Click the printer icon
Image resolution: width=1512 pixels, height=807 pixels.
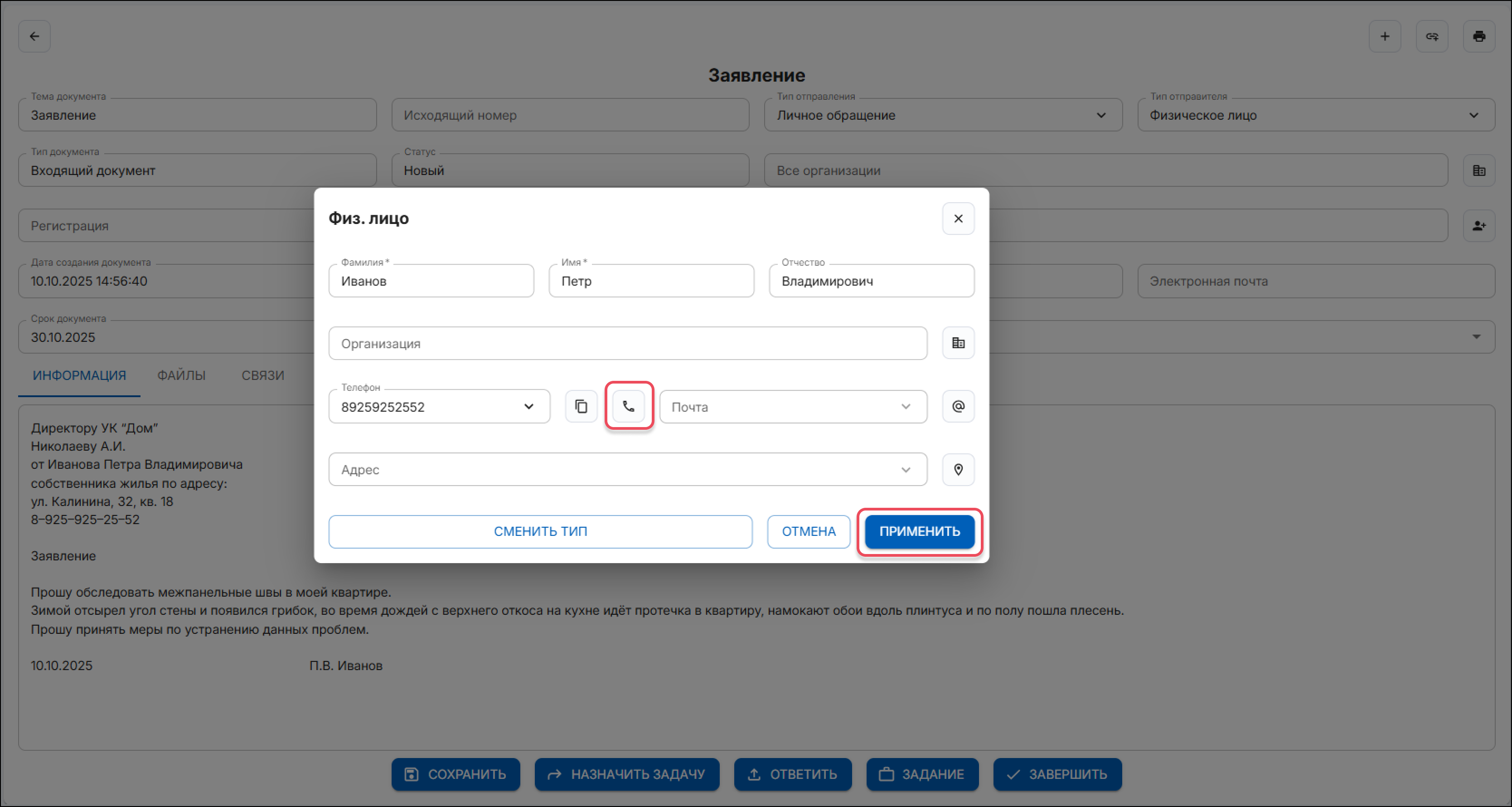pos(1478,36)
